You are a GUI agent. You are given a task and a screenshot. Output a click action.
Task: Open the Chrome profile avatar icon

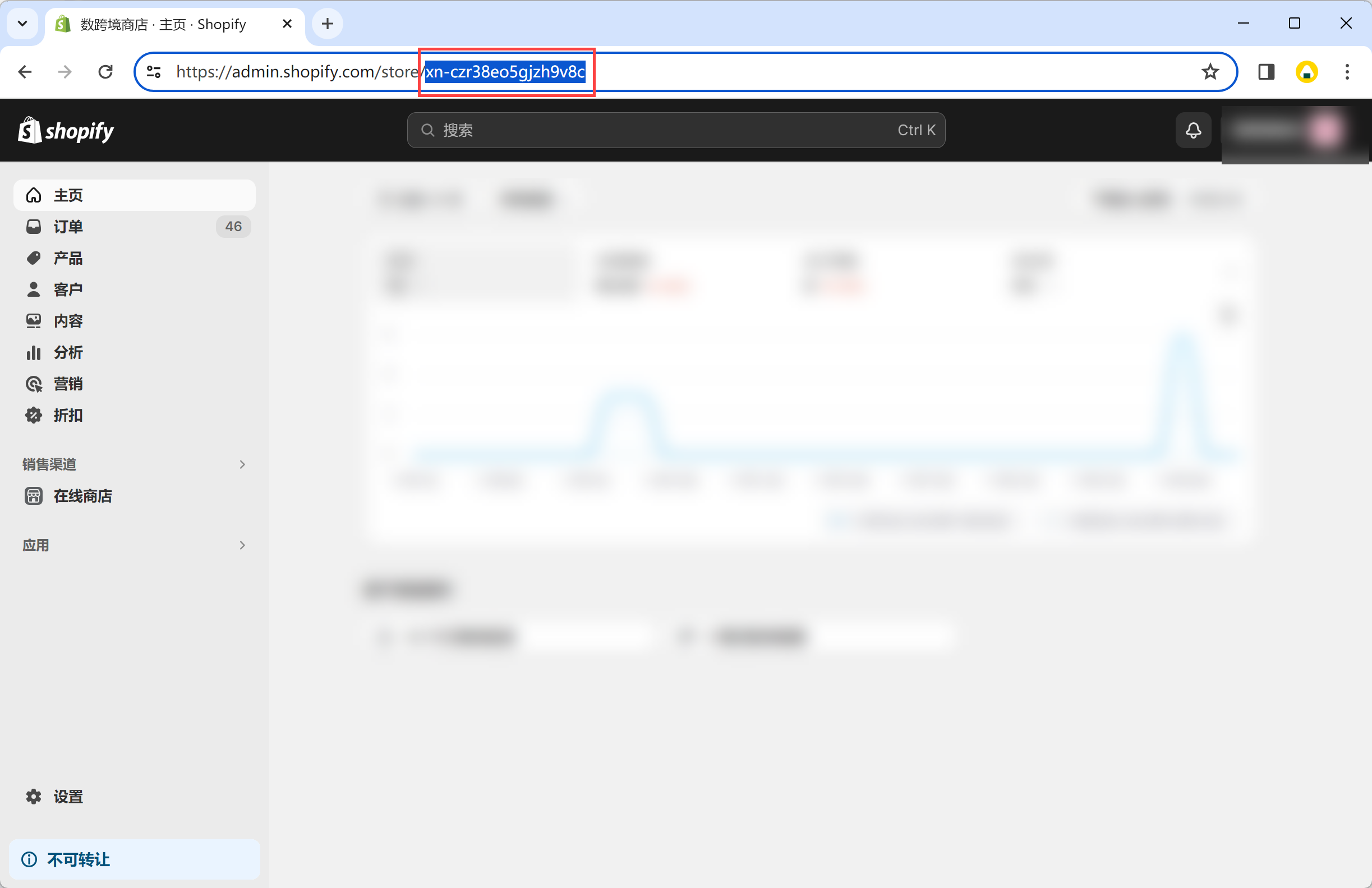(x=1306, y=72)
